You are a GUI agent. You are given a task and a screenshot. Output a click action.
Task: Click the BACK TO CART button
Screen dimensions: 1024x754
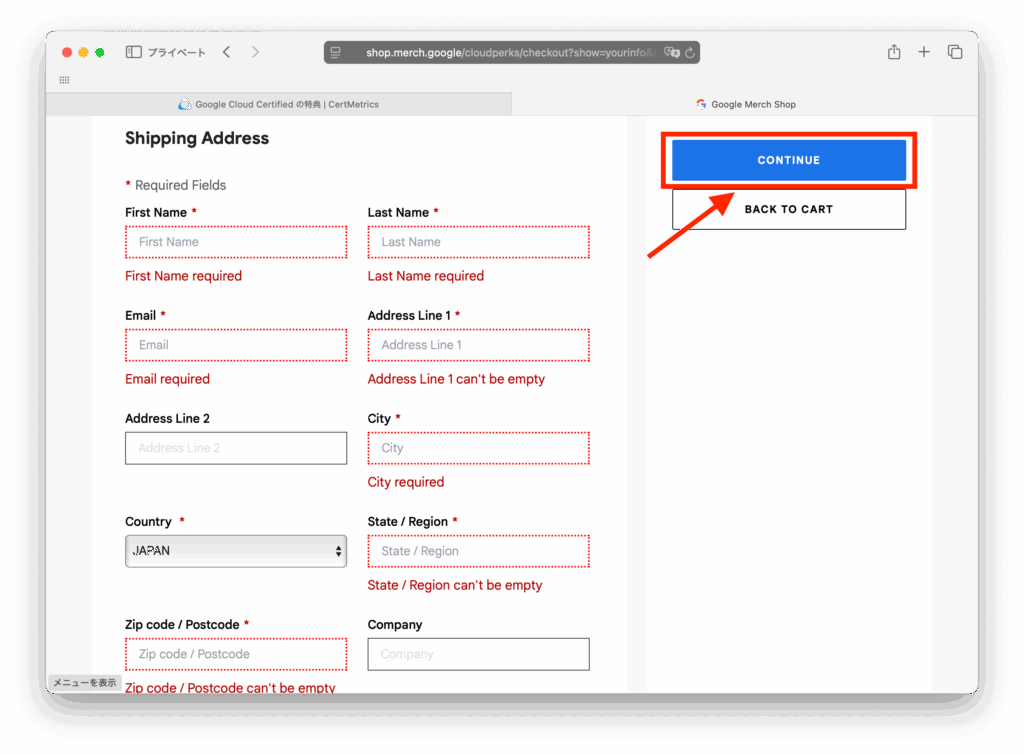point(788,210)
